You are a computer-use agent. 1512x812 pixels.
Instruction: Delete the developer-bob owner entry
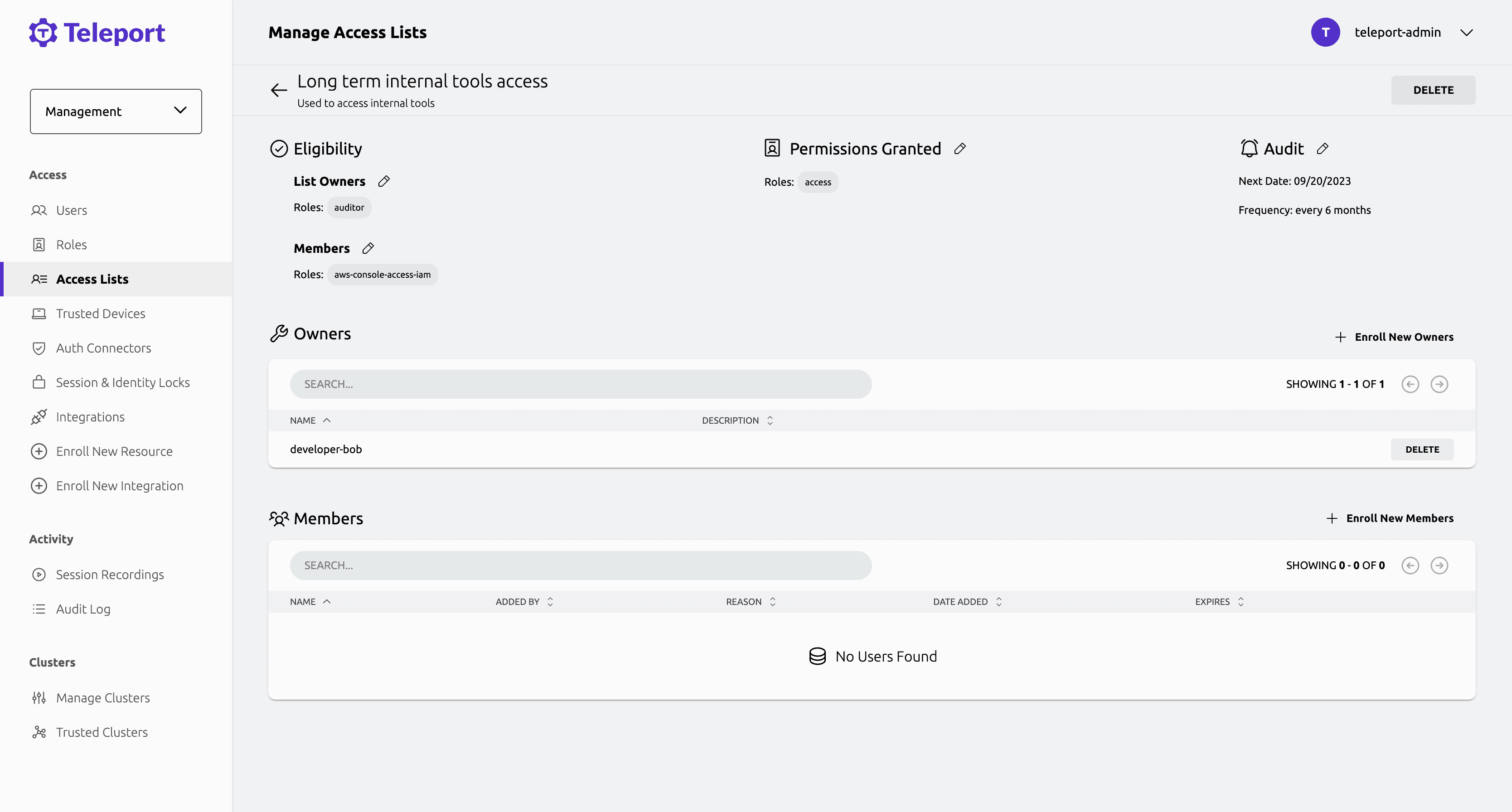pyautogui.click(x=1422, y=449)
